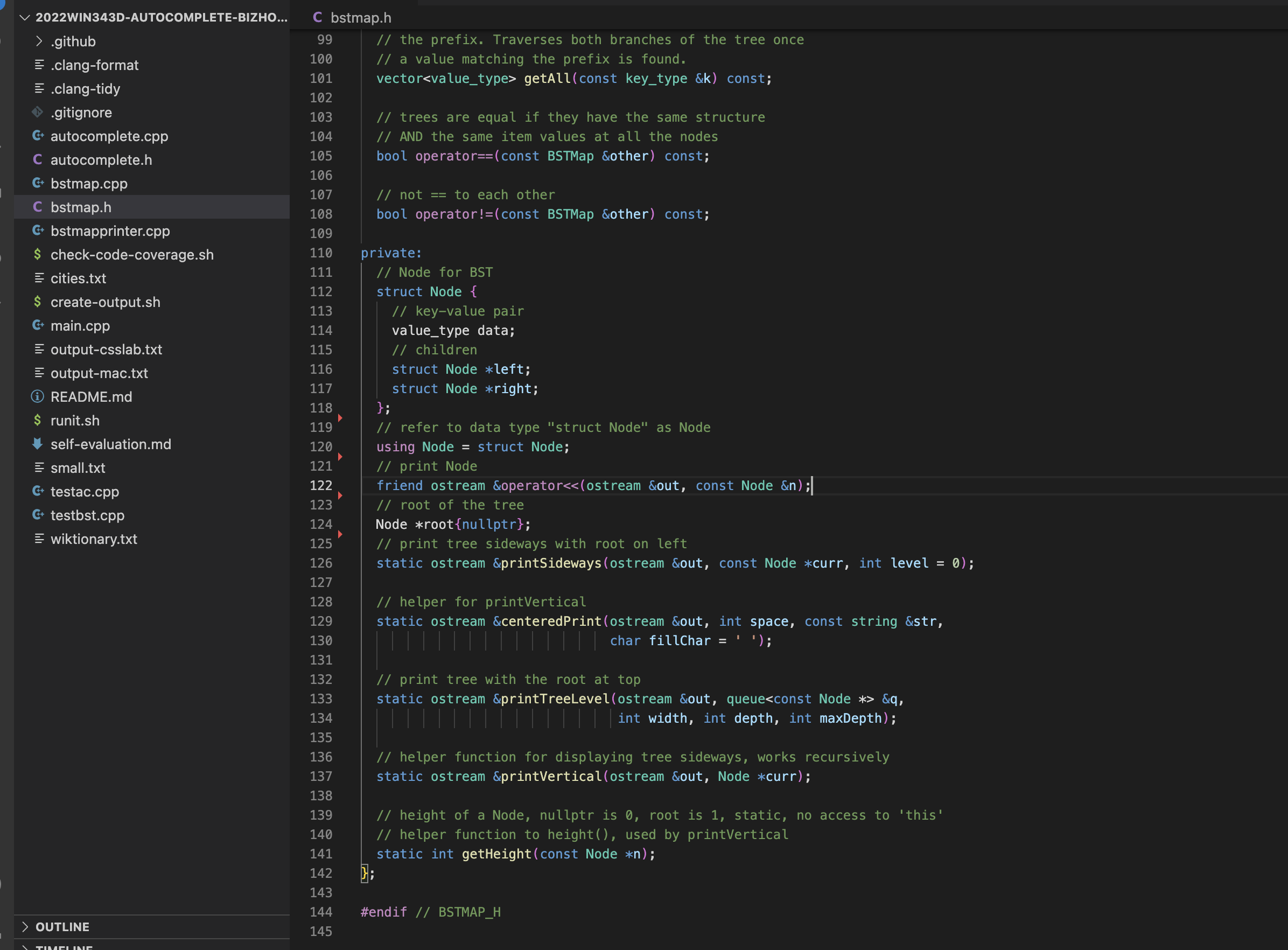Toggle the red gutter marker at line 121
This screenshot has height=950, width=1288.
click(x=341, y=457)
